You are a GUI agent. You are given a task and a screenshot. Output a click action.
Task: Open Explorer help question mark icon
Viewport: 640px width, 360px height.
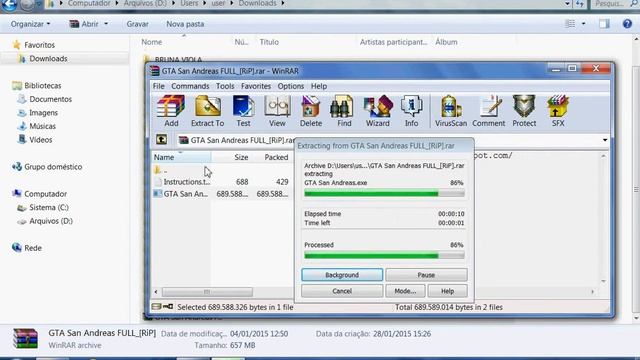627,24
